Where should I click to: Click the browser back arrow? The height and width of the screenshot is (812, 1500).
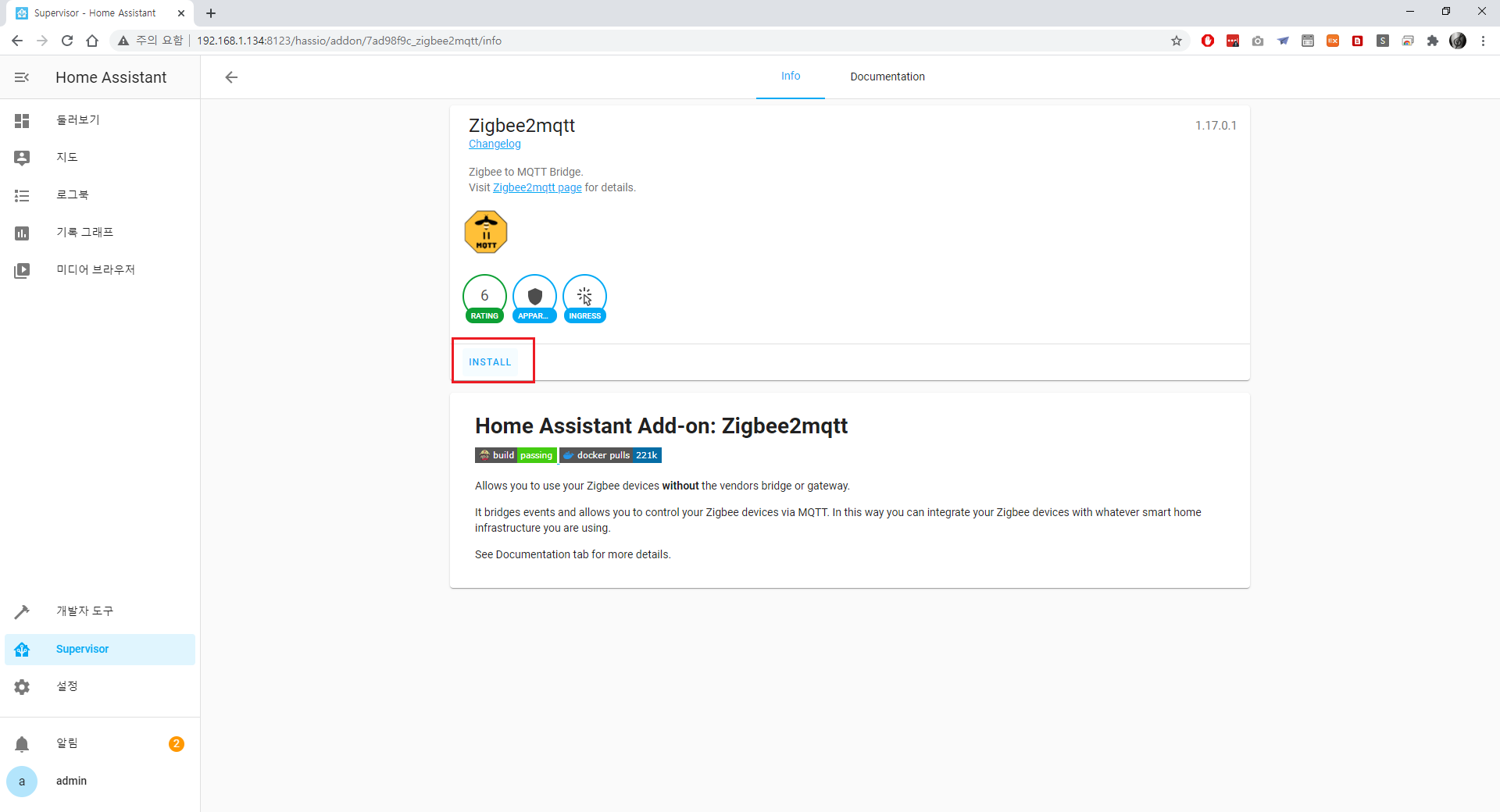click(17, 41)
